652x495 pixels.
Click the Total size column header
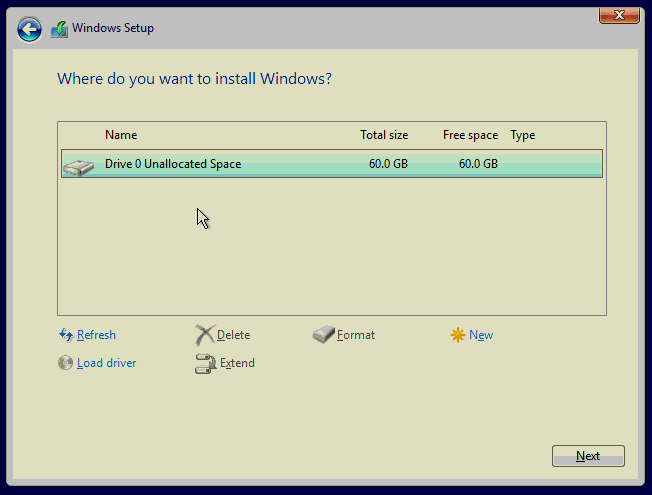point(384,135)
